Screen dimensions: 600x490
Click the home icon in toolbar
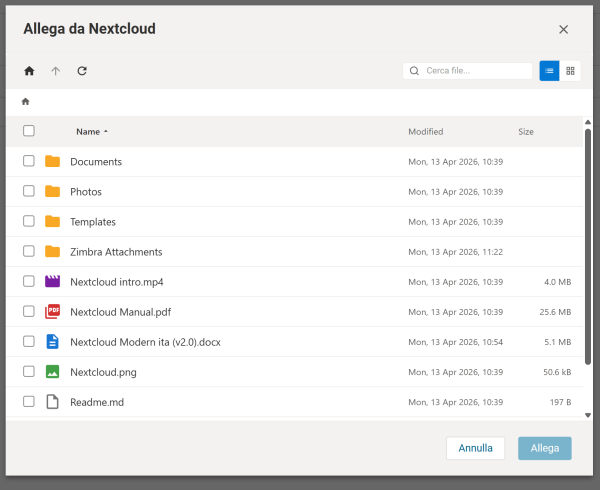click(x=29, y=71)
